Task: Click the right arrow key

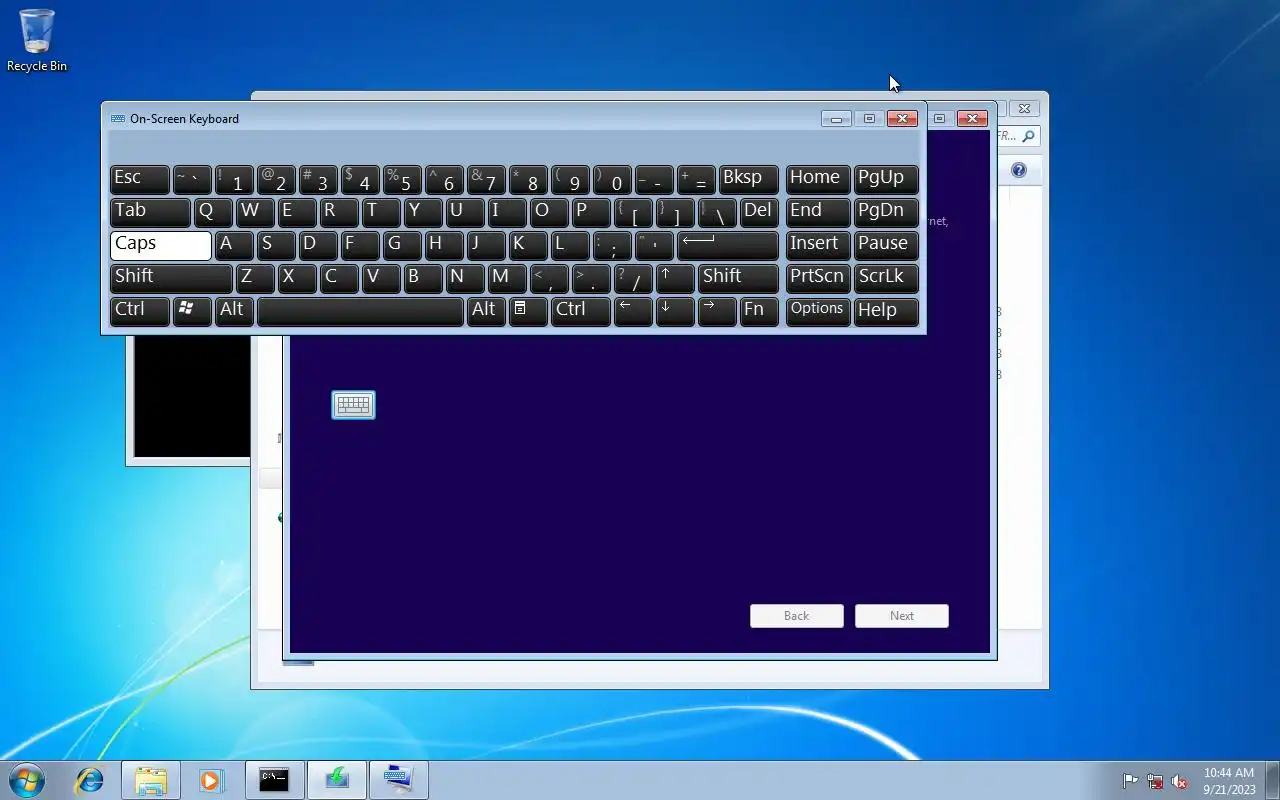Action: pos(717,311)
